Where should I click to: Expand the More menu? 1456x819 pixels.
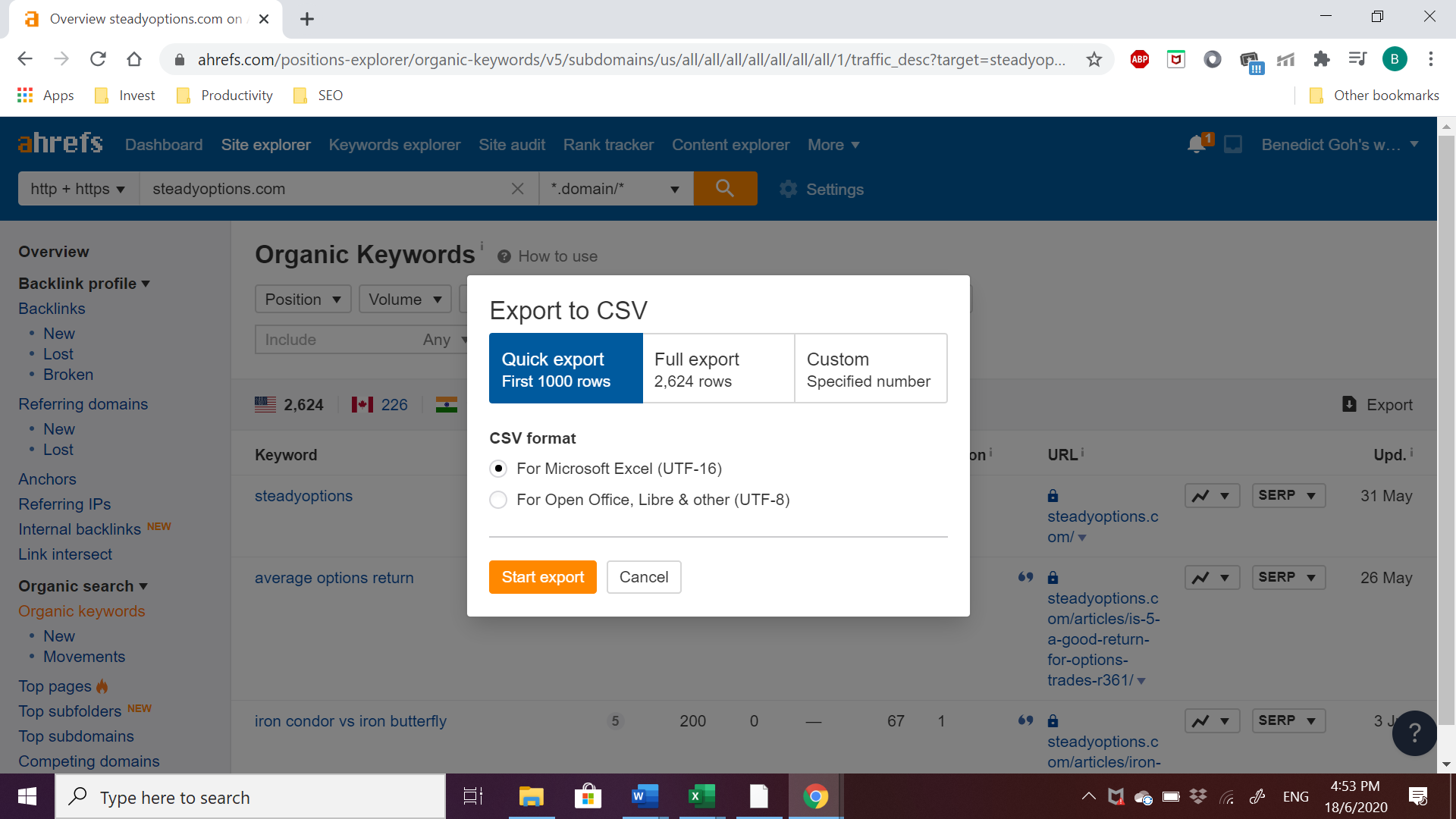point(833,145)
